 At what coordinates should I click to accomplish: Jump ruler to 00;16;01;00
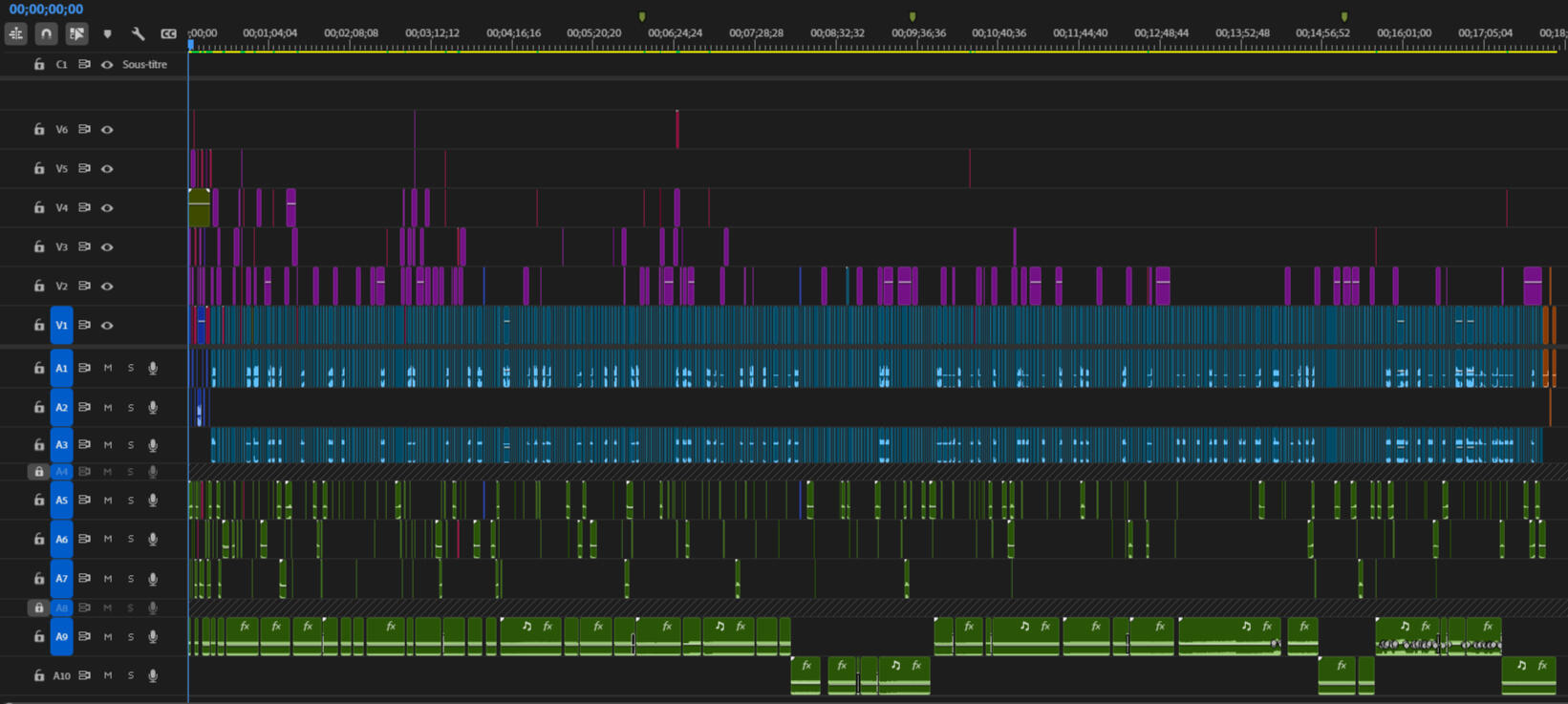tap(1405, 32)
